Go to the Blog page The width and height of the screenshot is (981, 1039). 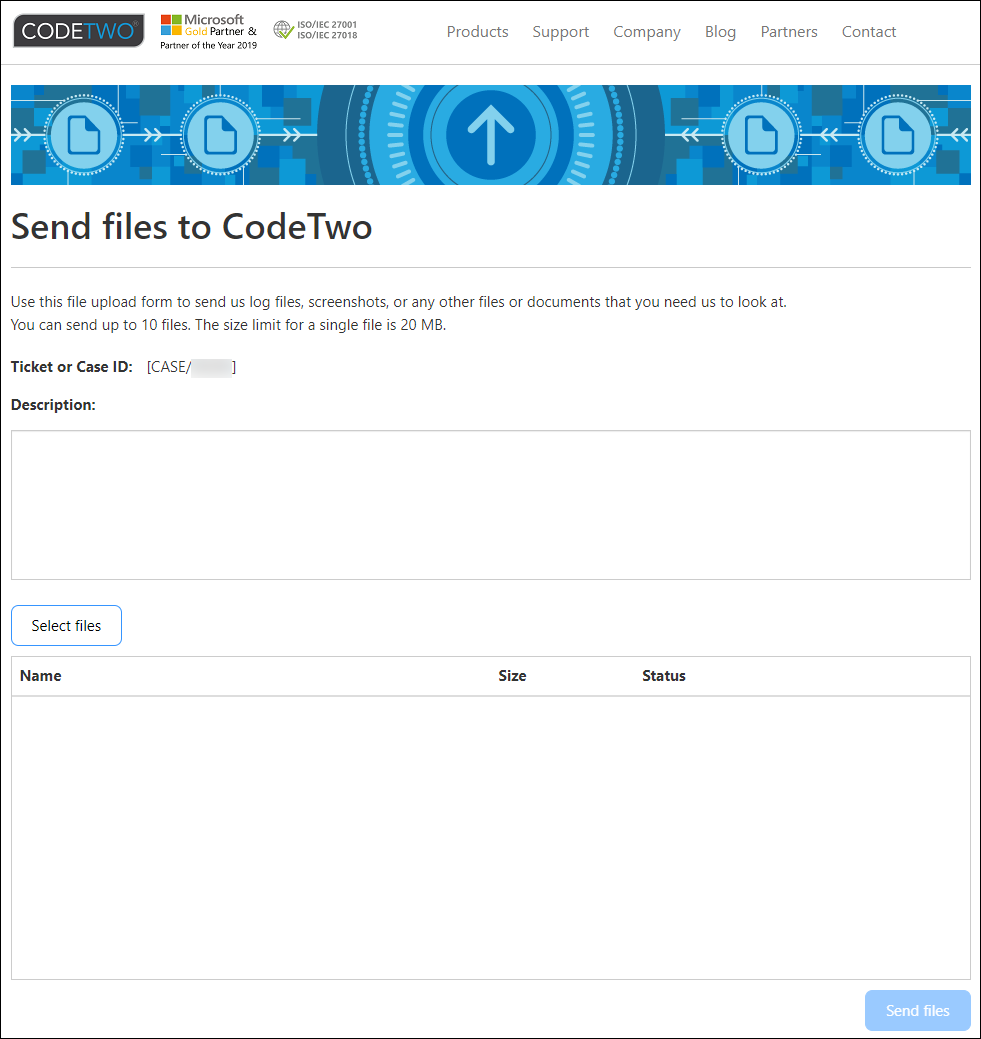coord(721,32)
